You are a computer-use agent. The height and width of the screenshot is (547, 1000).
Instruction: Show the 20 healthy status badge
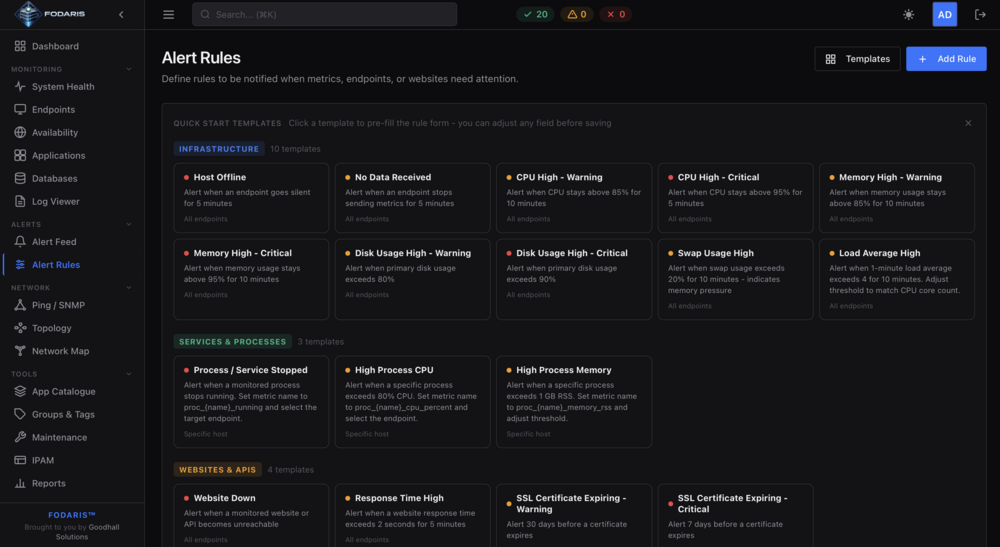click(x=535, y=14)
